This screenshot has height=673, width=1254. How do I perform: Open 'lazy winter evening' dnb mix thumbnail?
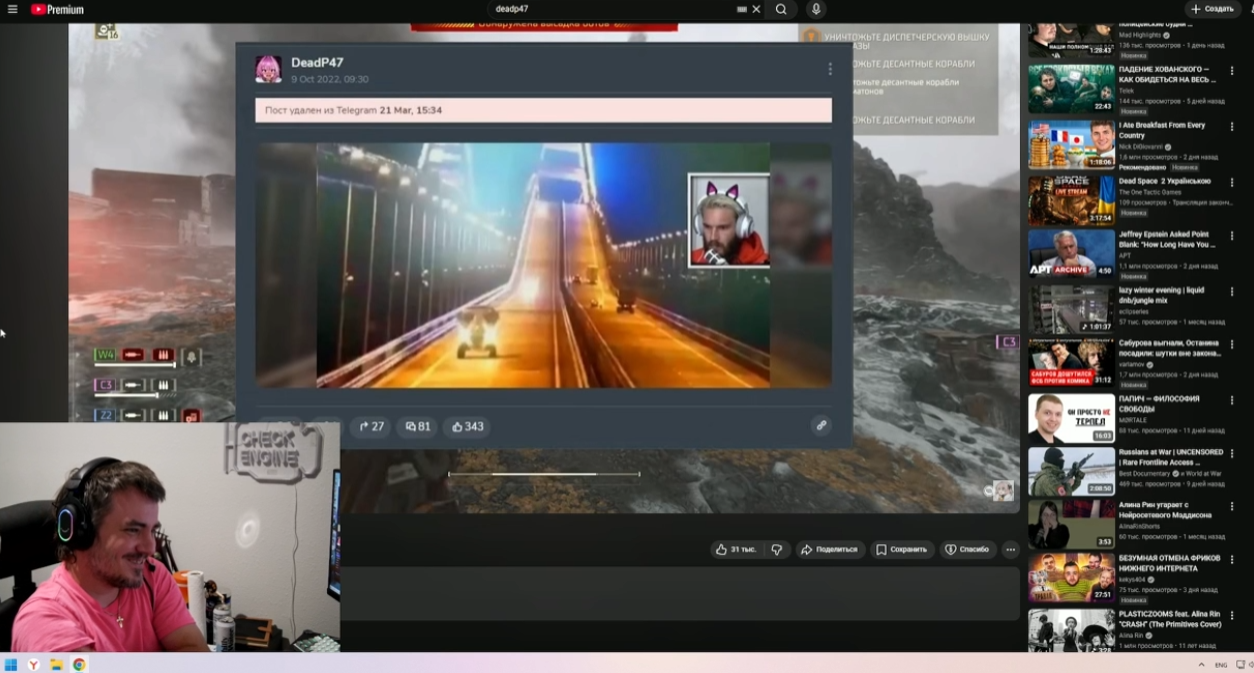1071,309
